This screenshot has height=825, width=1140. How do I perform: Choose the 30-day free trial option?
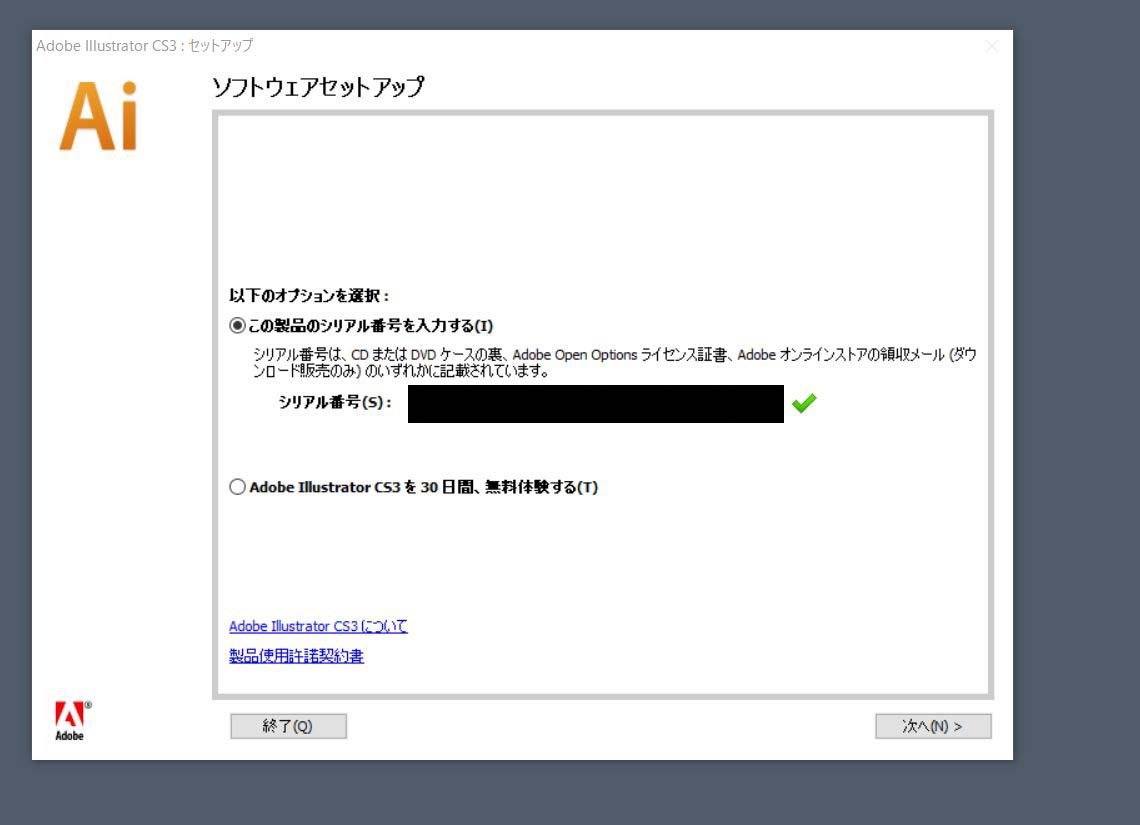point(237,487)
